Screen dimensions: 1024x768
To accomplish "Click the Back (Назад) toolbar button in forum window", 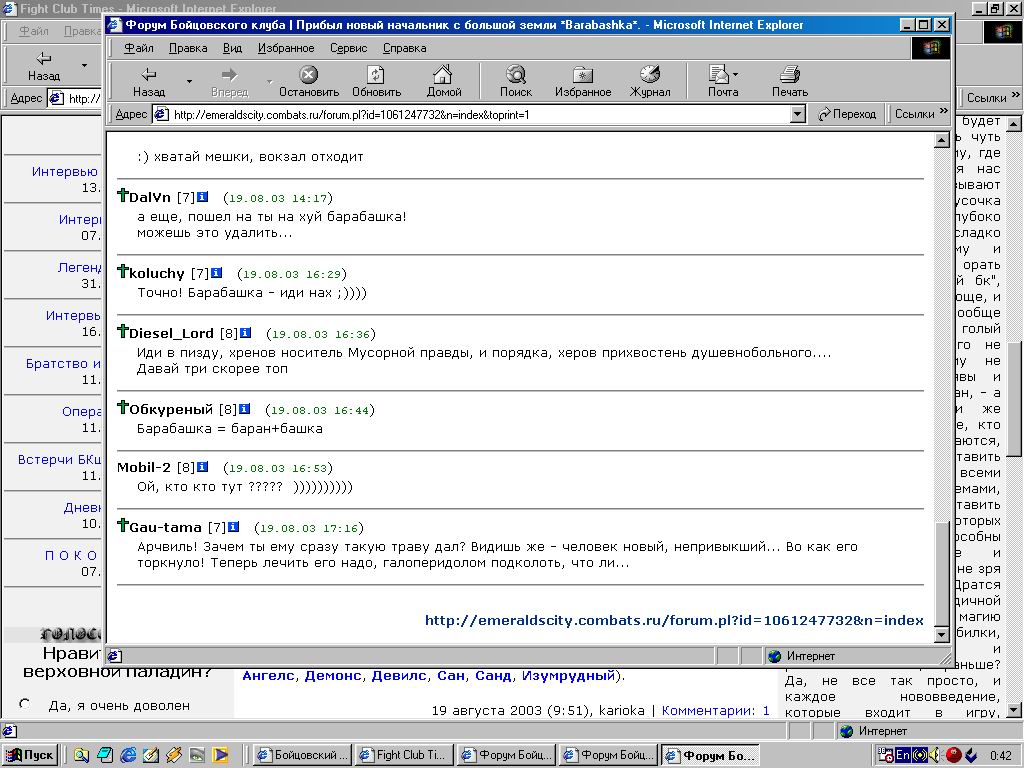I will click(x=150, y=82).
